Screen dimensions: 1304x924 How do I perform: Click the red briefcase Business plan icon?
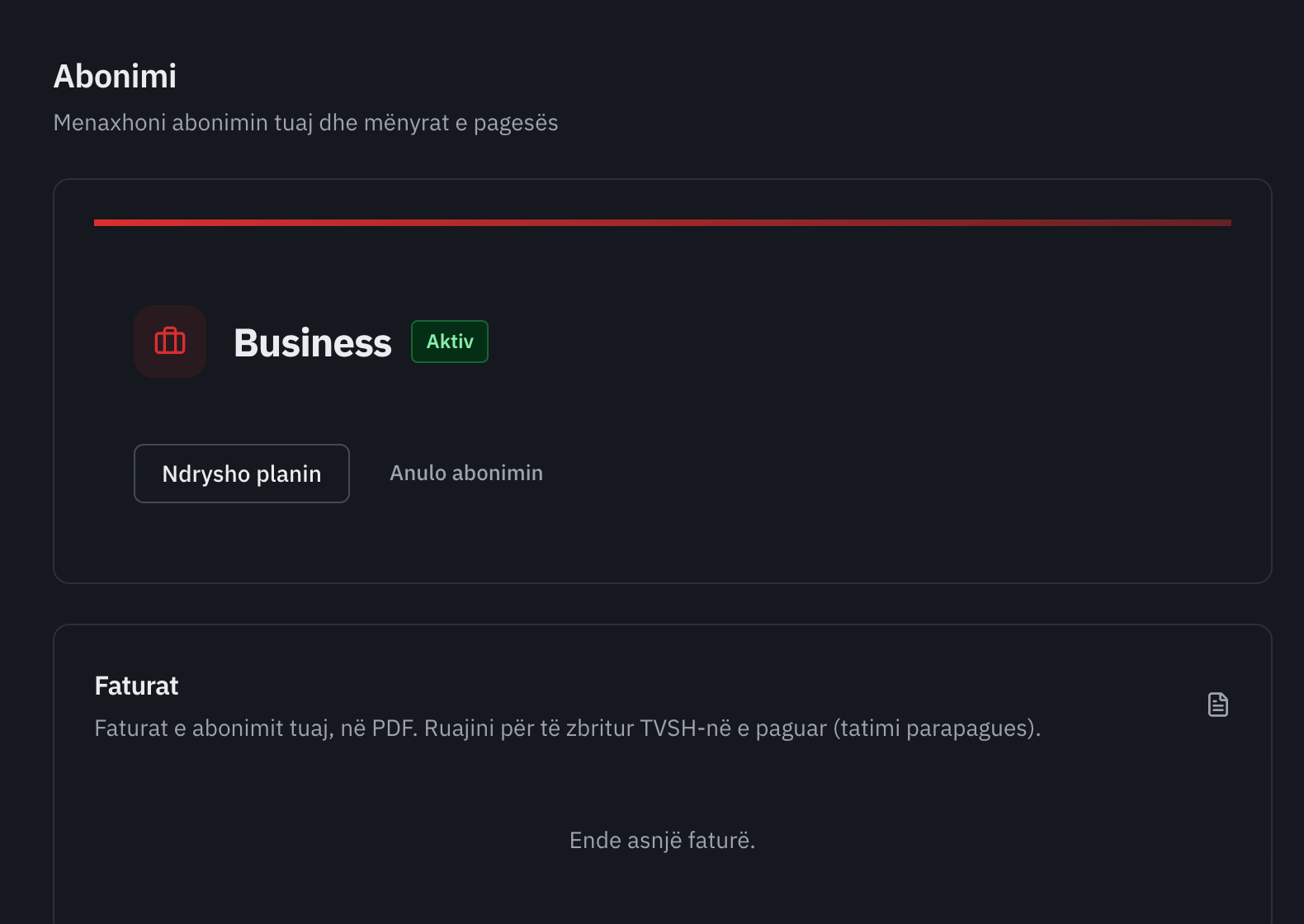pyautogui.click(x=170, y=342)
